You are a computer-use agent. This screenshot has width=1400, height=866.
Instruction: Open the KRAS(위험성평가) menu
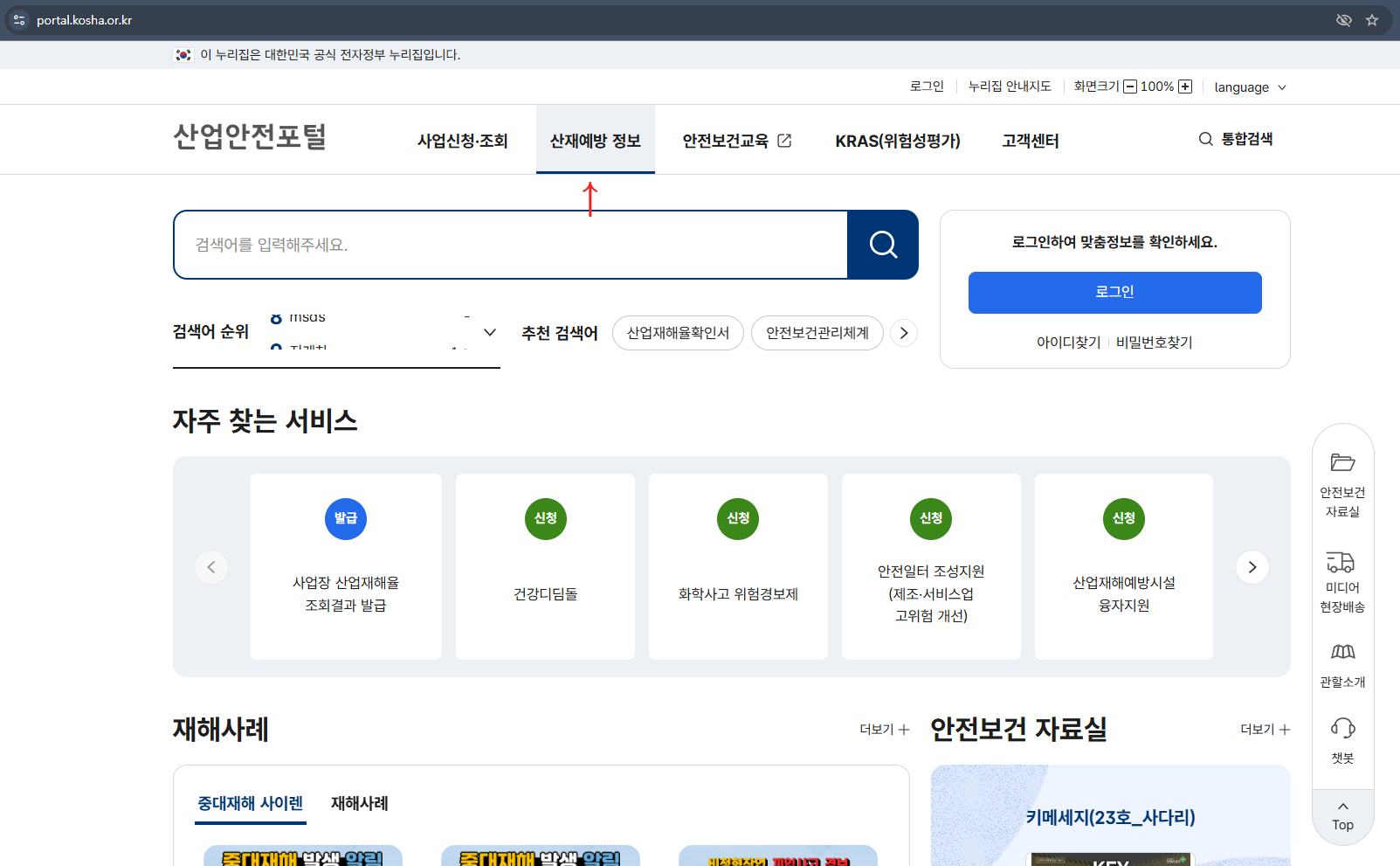pyautogui.click(x=898, y=141)
